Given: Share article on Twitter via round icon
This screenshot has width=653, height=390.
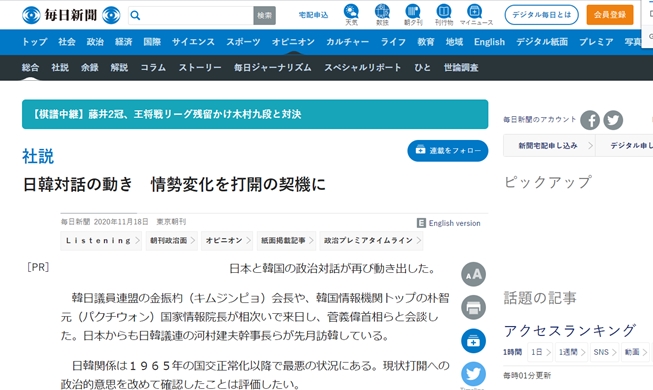Looking at the screenshot, I should pyautogui.click(x=474, y=374).
